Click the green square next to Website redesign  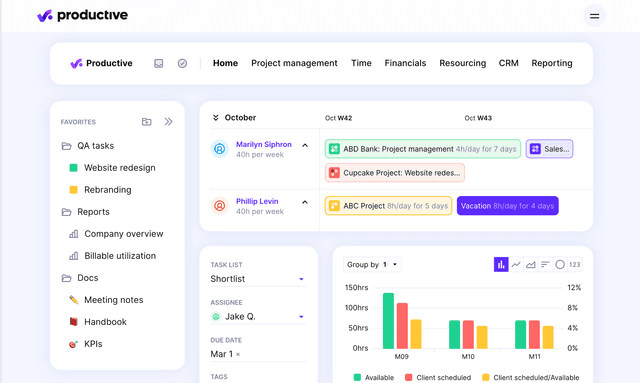(73, 168)
